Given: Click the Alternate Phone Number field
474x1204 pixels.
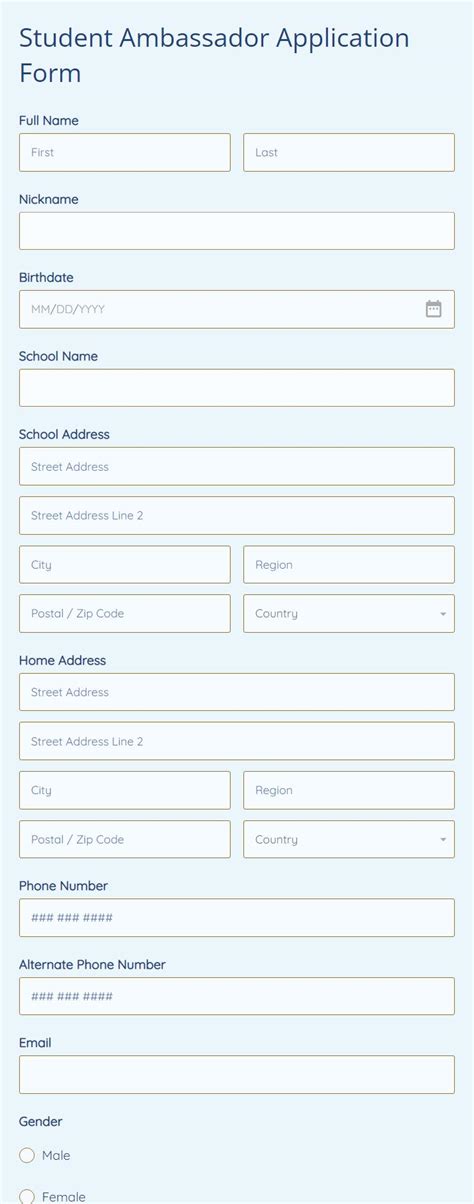Looking at the screenshot, I should click(x=237, y=996).
